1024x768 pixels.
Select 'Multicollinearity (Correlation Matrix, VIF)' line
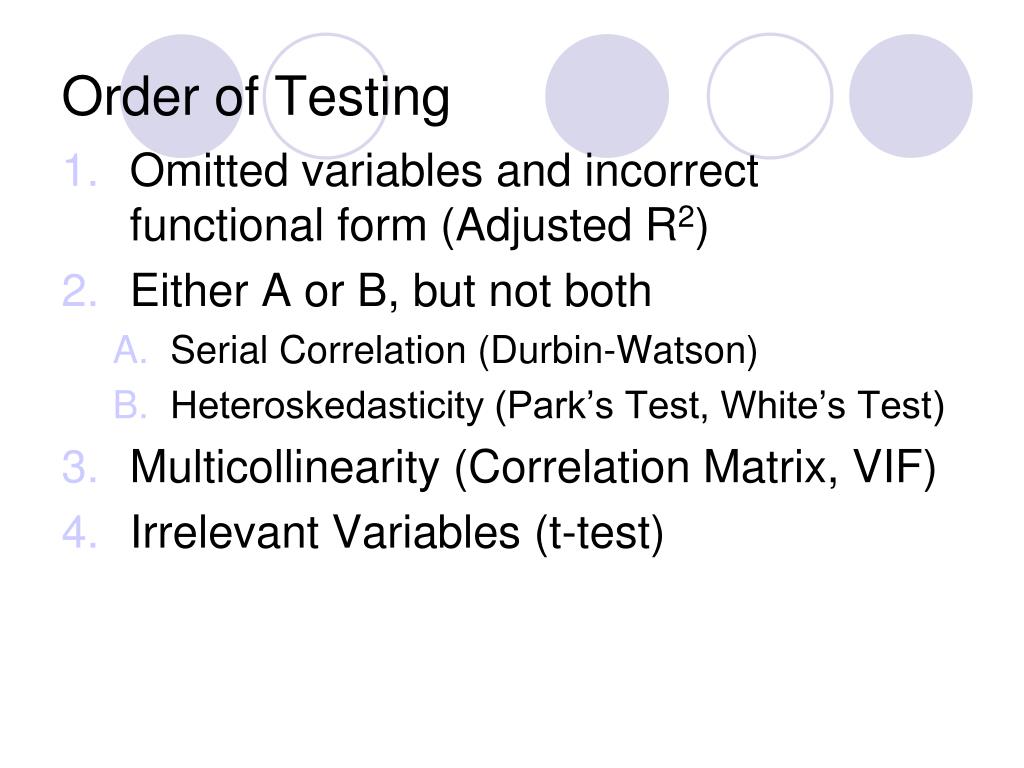pyautogui.click(x=533, y=468)
